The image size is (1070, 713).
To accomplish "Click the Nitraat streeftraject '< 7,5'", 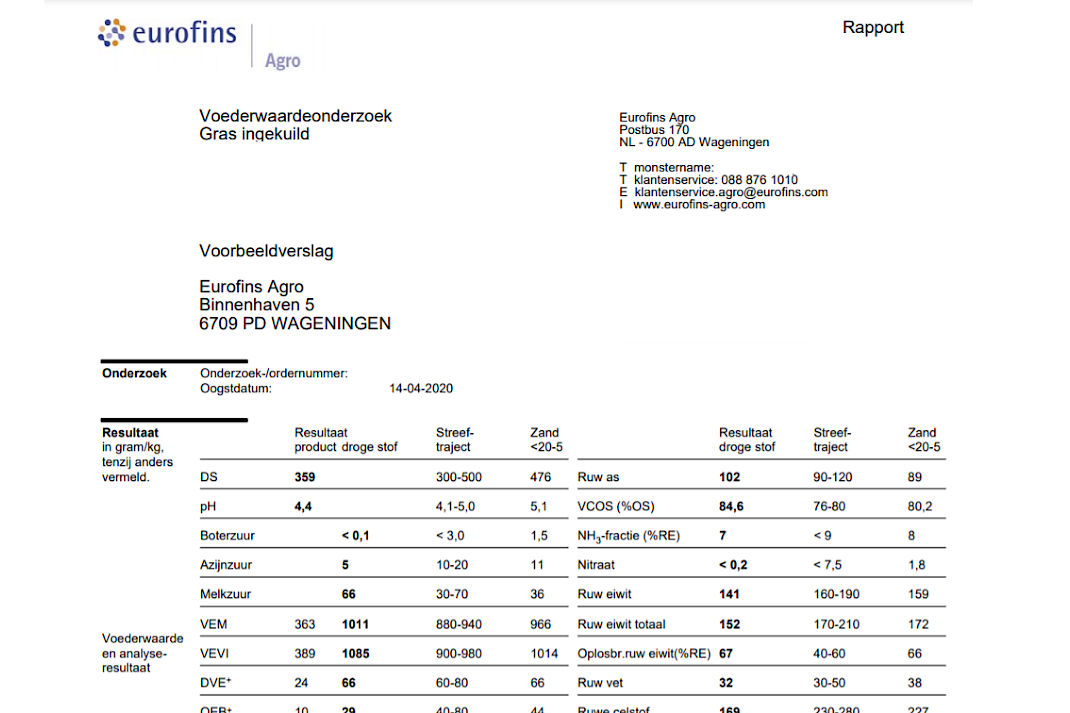I will (827, 565).
